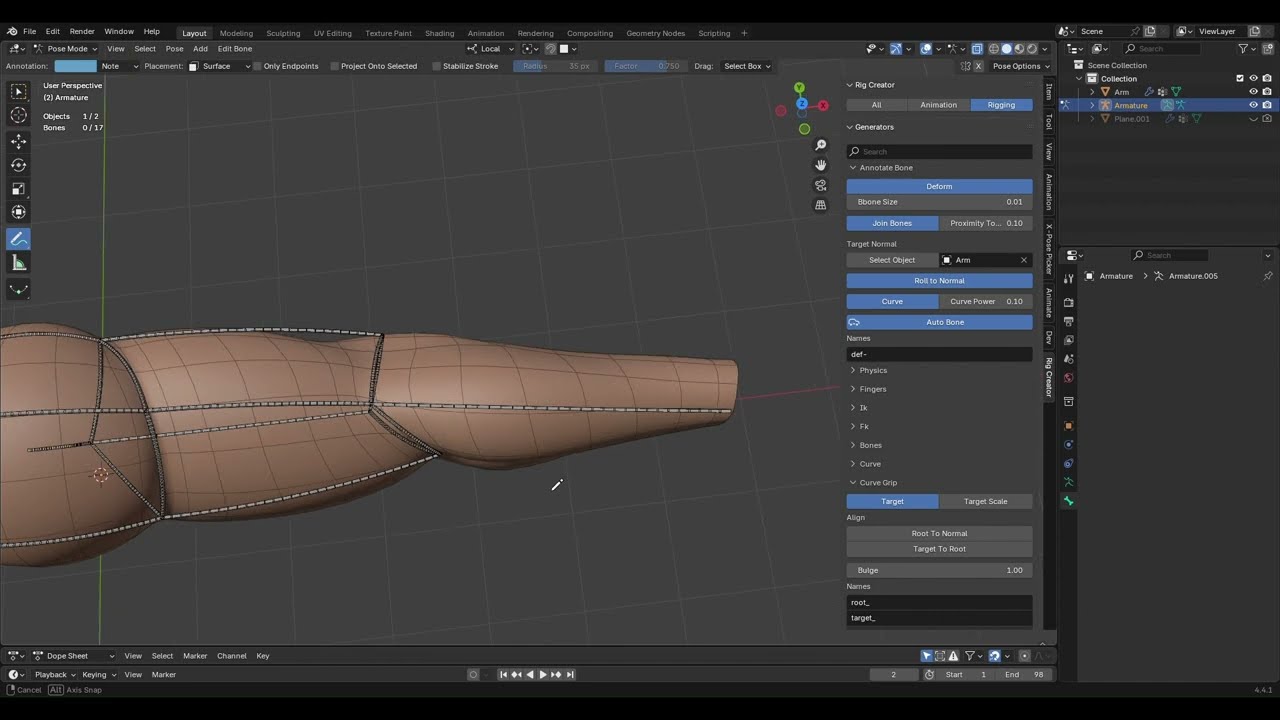Select the Annotate tool
The width and height of the screenshot is (1280, 720).
(18, 239)
